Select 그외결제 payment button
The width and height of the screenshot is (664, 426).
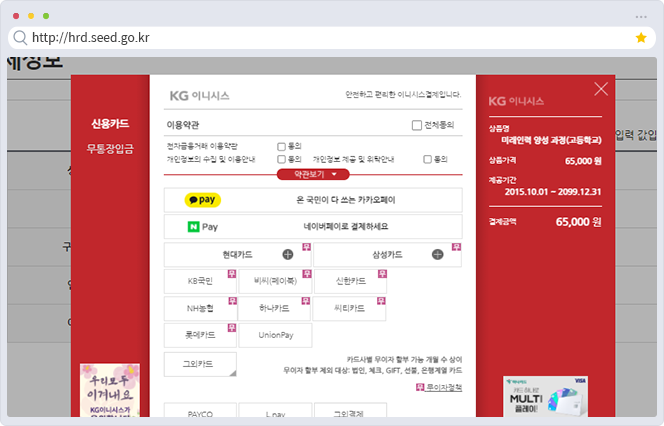[350, 410]
